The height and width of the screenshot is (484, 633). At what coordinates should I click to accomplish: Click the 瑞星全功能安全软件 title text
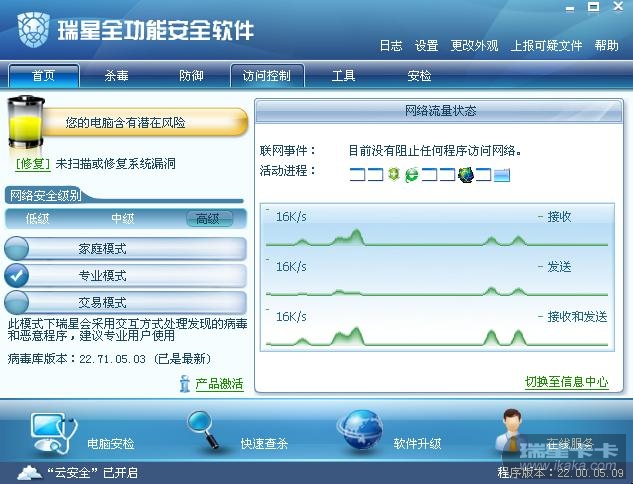pyautogui.click(x=156, y=30)
